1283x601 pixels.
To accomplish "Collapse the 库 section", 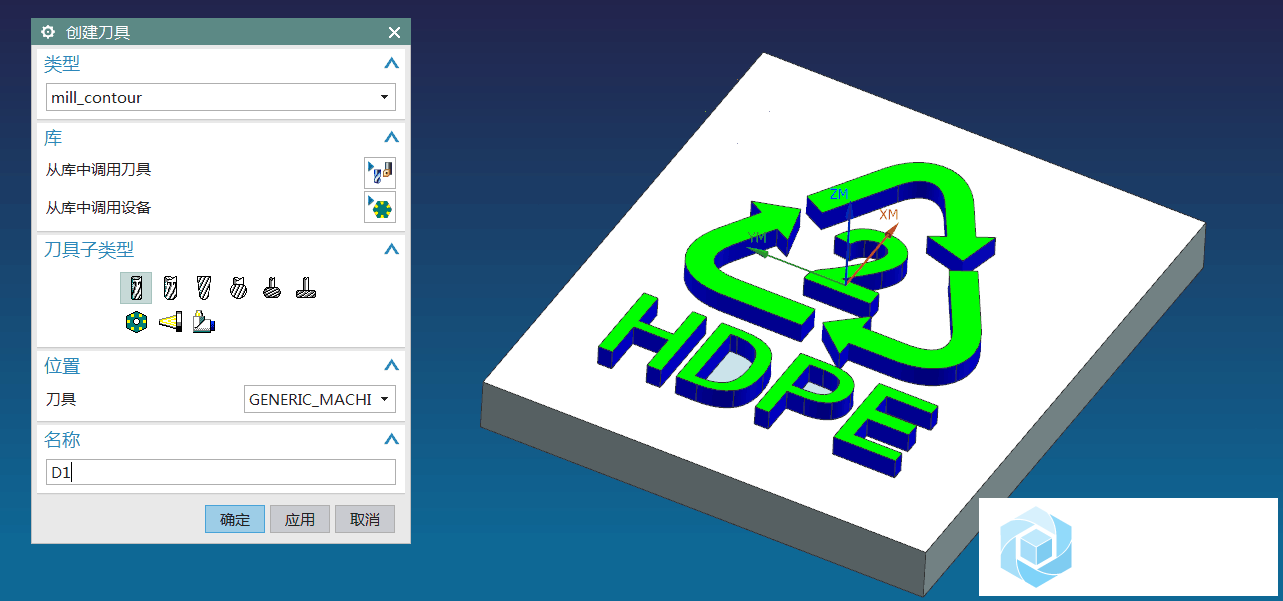I will coord(391,138).
